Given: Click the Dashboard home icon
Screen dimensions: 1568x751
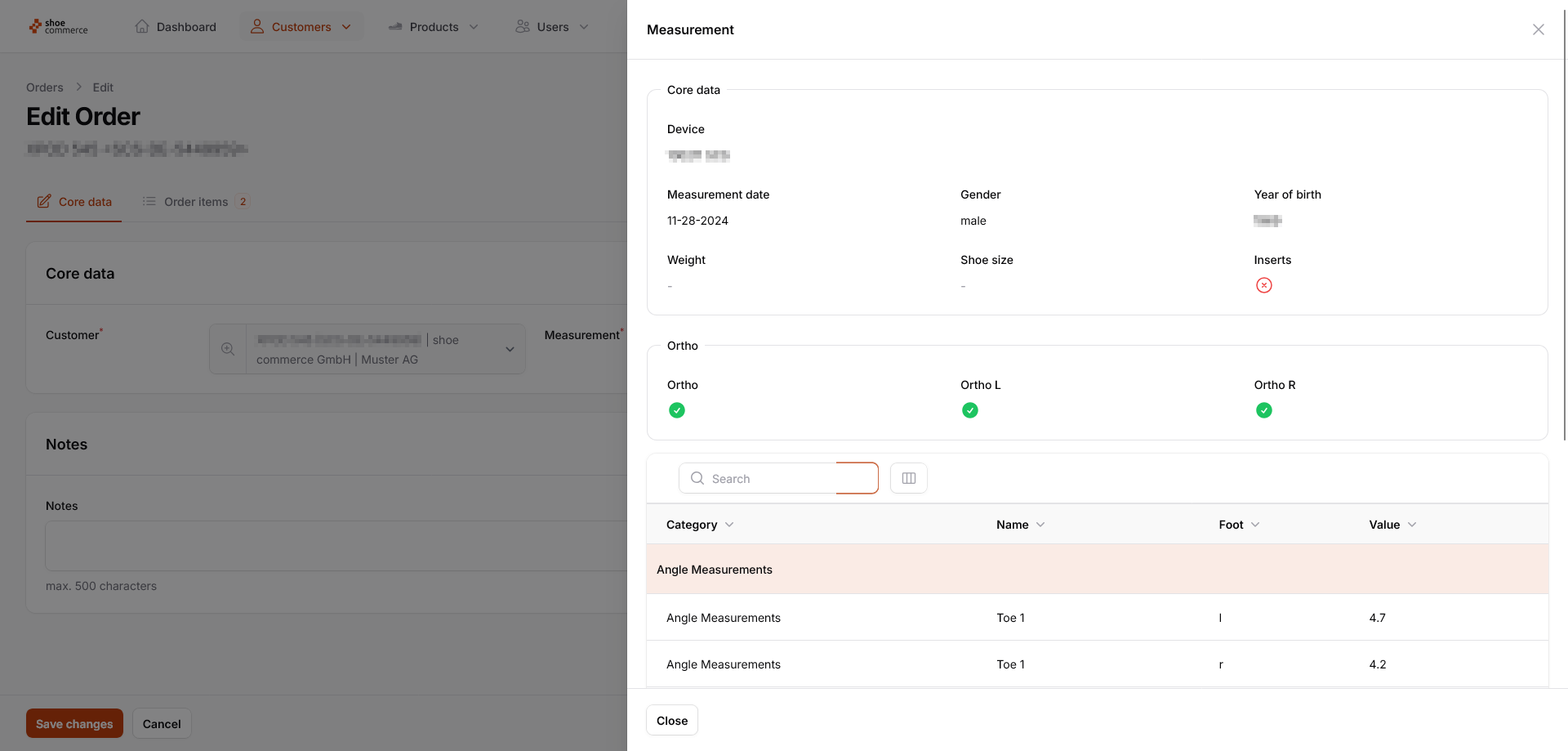Looking at the screenshot, I should [x=142, y=27].
